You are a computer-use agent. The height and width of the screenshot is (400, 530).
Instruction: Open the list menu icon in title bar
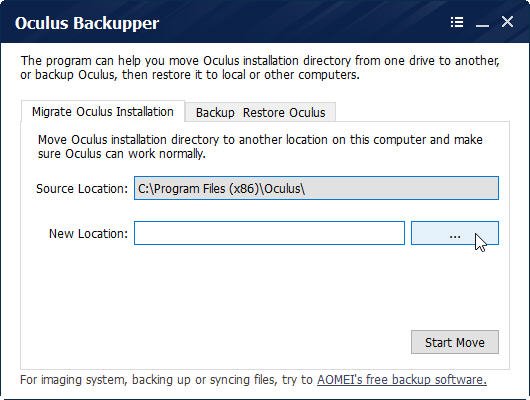point(457,22)
